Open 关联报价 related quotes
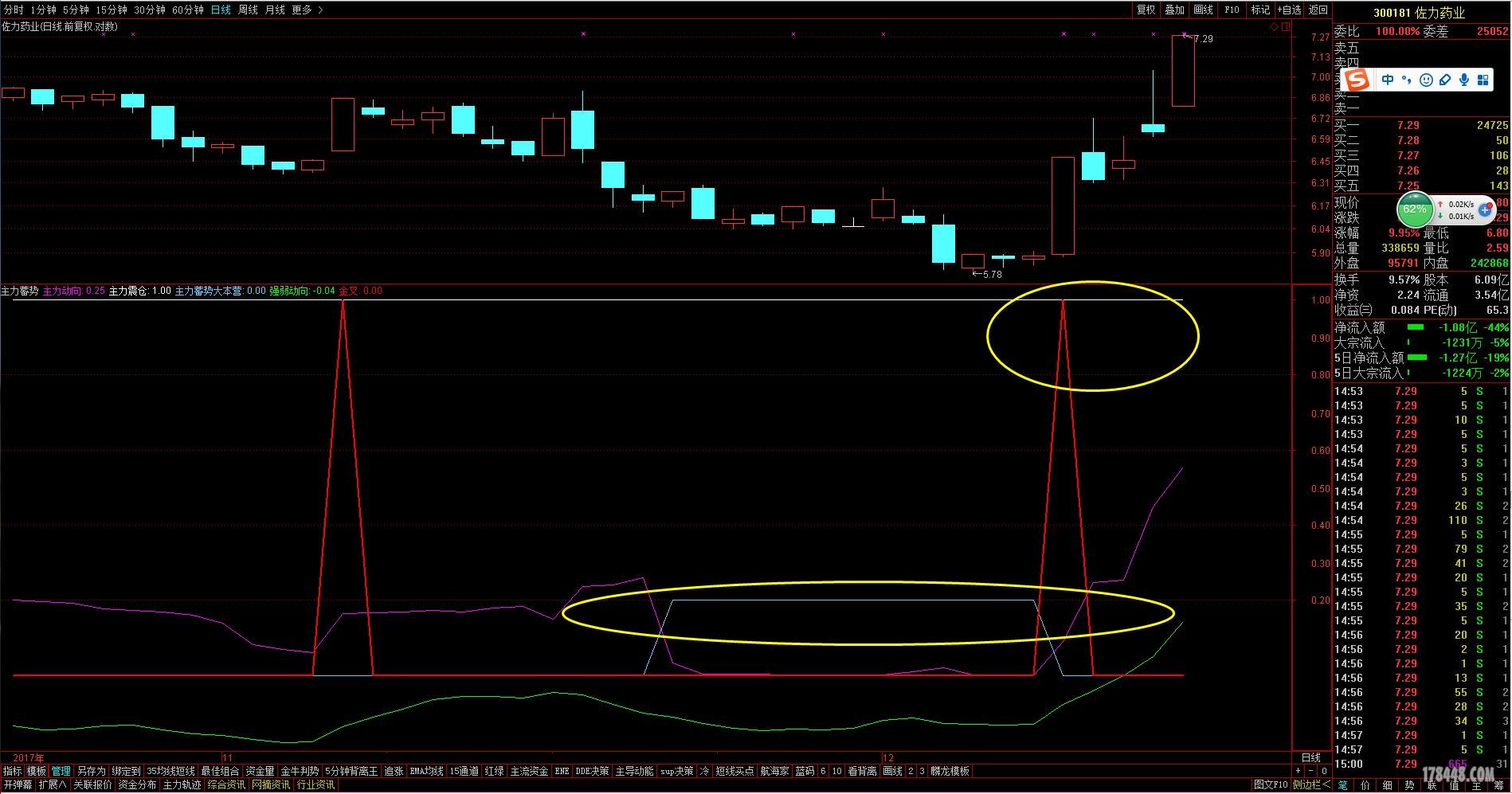 [92, 784]
